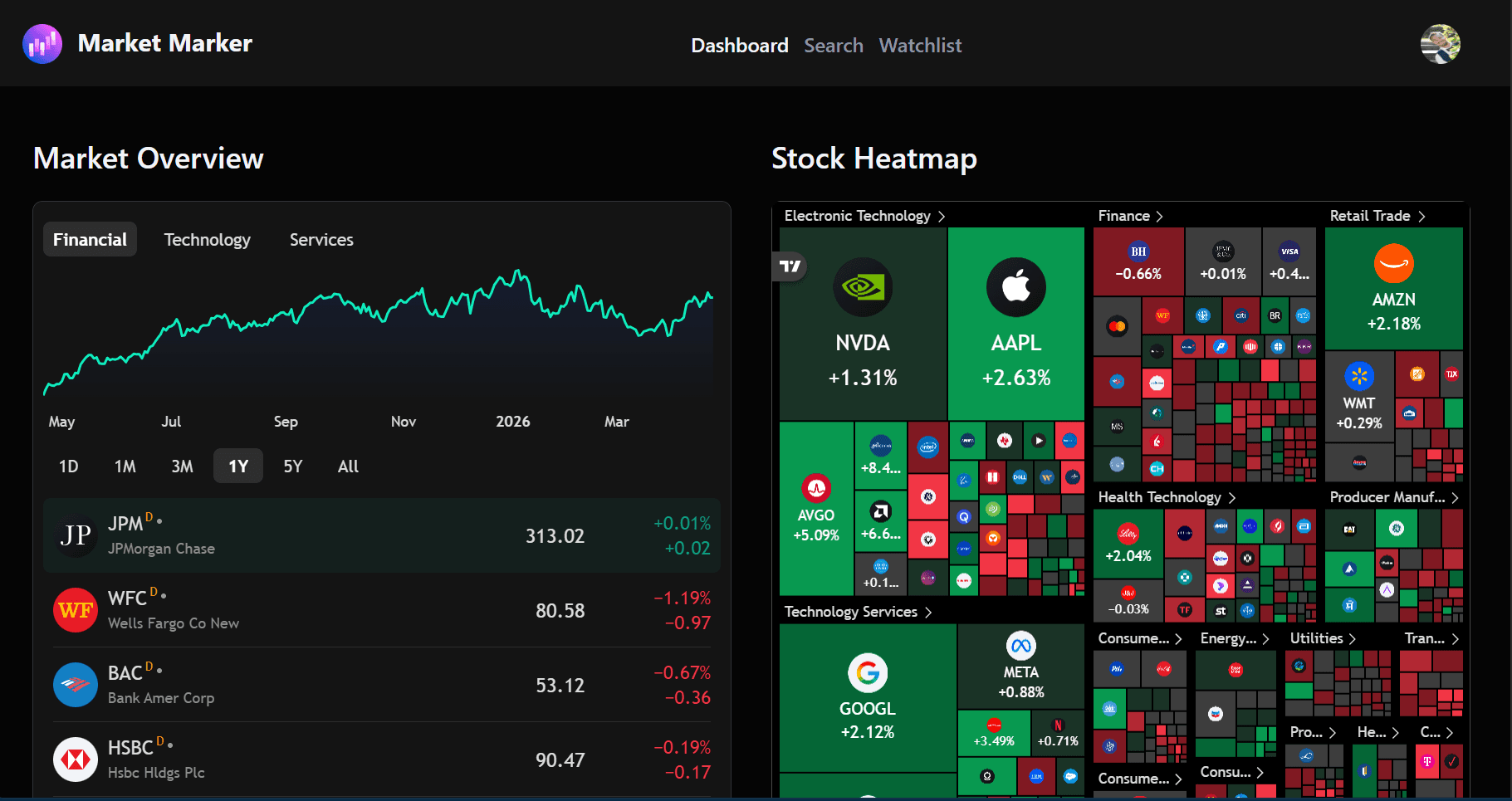
Task: Open the Wells Fargo Co New stock name
Action: (x=174, y=623)
